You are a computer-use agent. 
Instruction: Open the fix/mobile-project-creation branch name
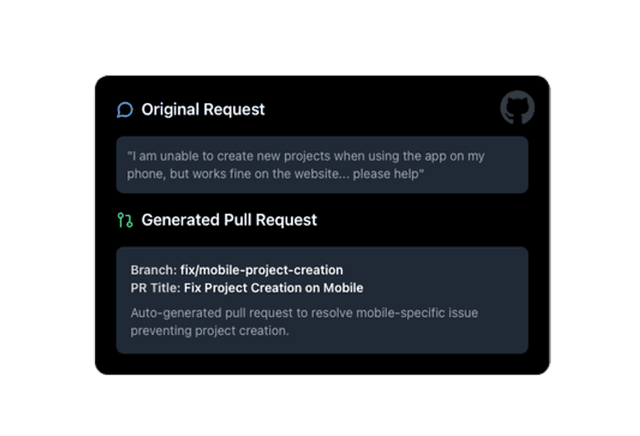[262, 270]
